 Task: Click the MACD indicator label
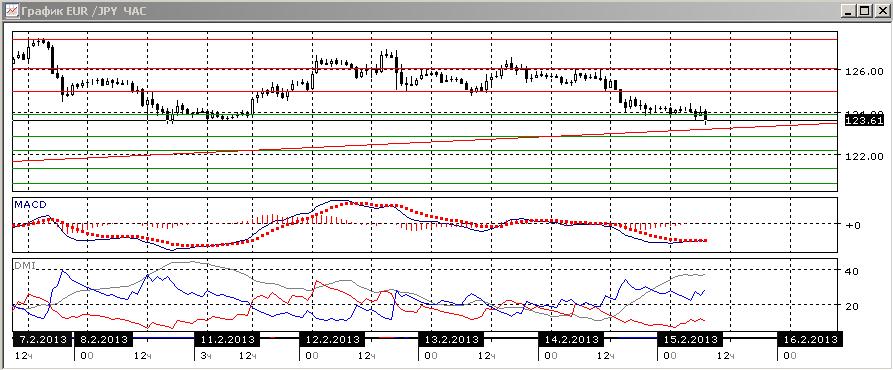30,204
